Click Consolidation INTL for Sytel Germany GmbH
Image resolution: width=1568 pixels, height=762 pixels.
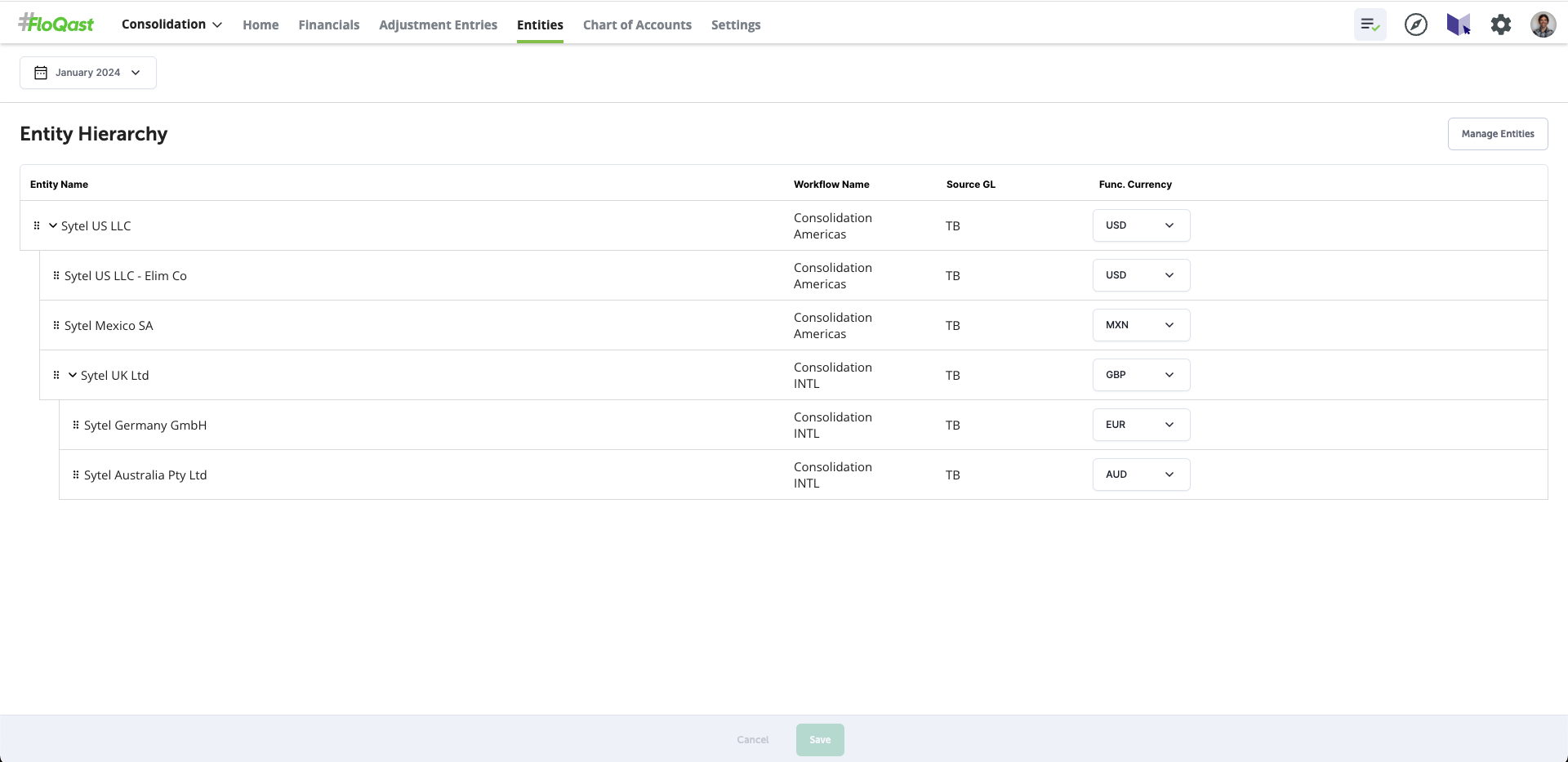pos(833,425)
